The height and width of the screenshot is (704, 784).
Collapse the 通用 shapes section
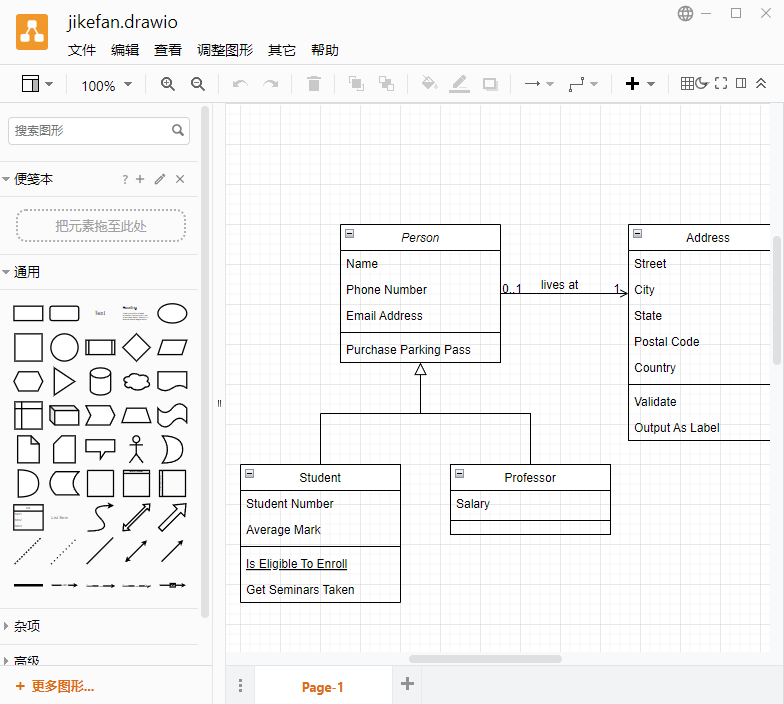tap(6, 272)
